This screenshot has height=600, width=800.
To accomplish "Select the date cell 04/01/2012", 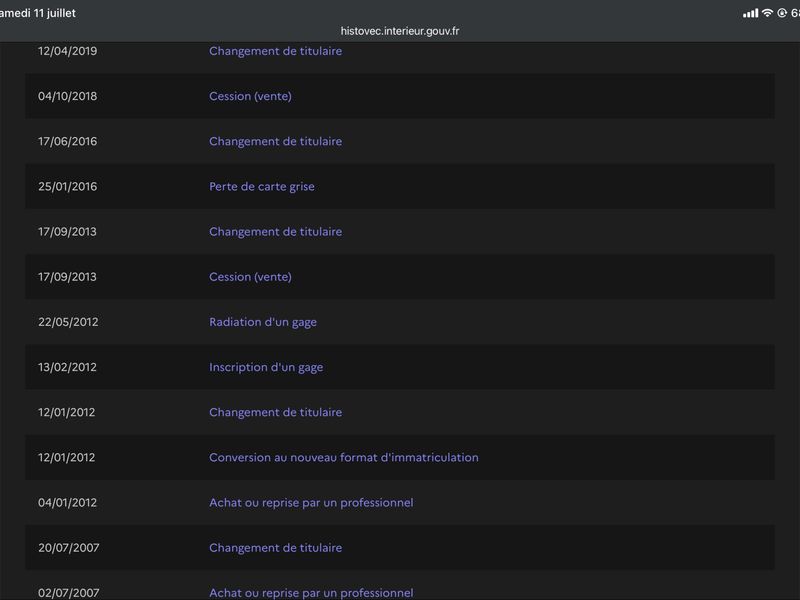I will (x=67, y=503).
